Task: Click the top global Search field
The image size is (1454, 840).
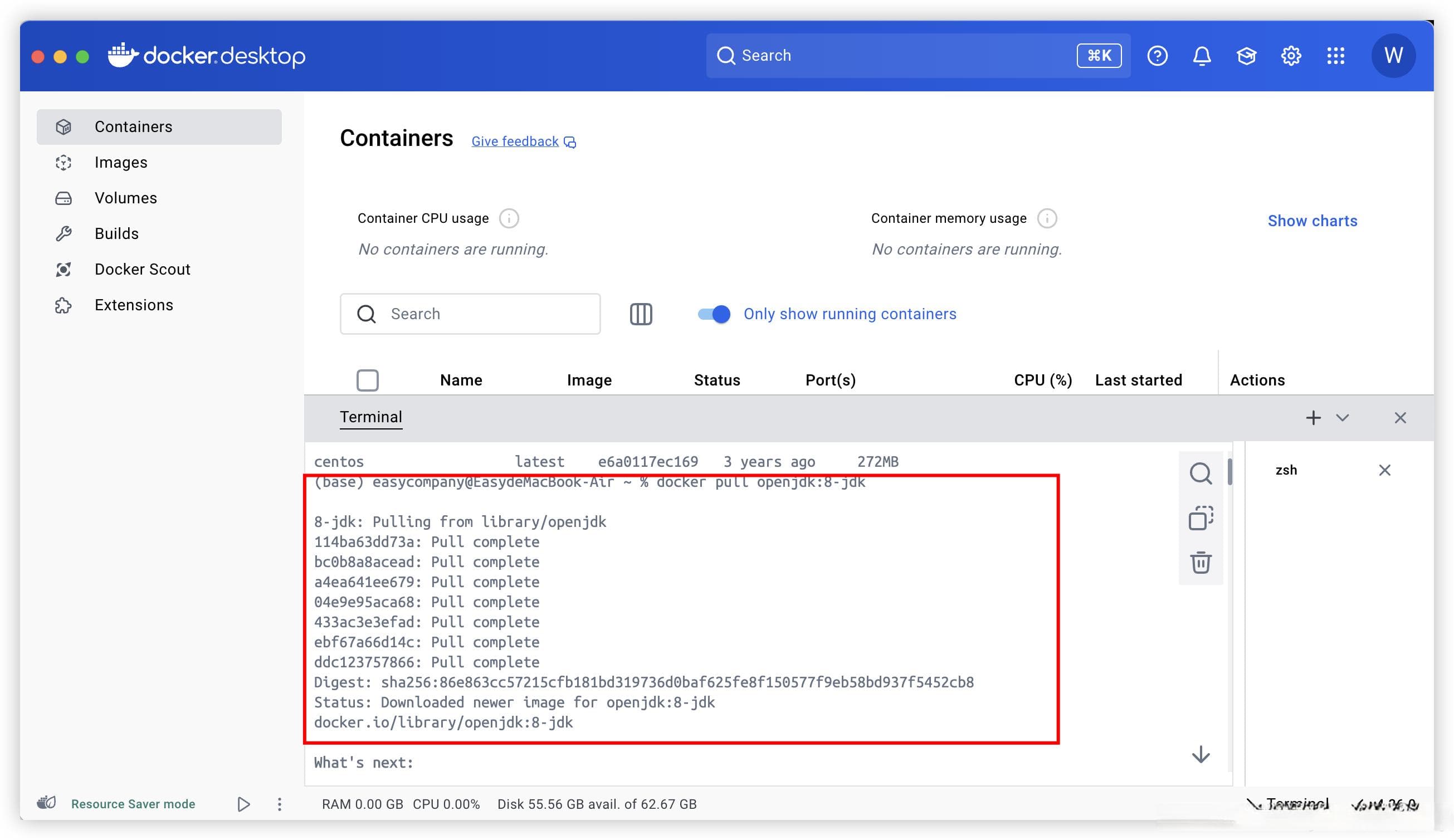Action: coord(918,55)
